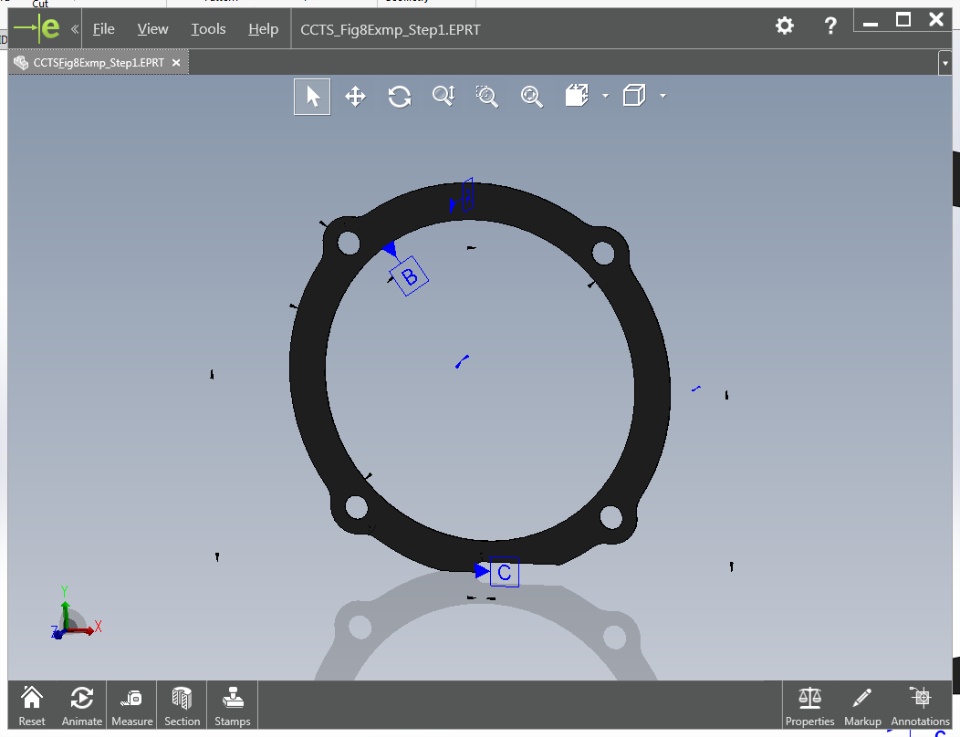The width and height of the screenshot is (960, 737).
Task: Activate the Select arrow tool
Action: point(312,97)
